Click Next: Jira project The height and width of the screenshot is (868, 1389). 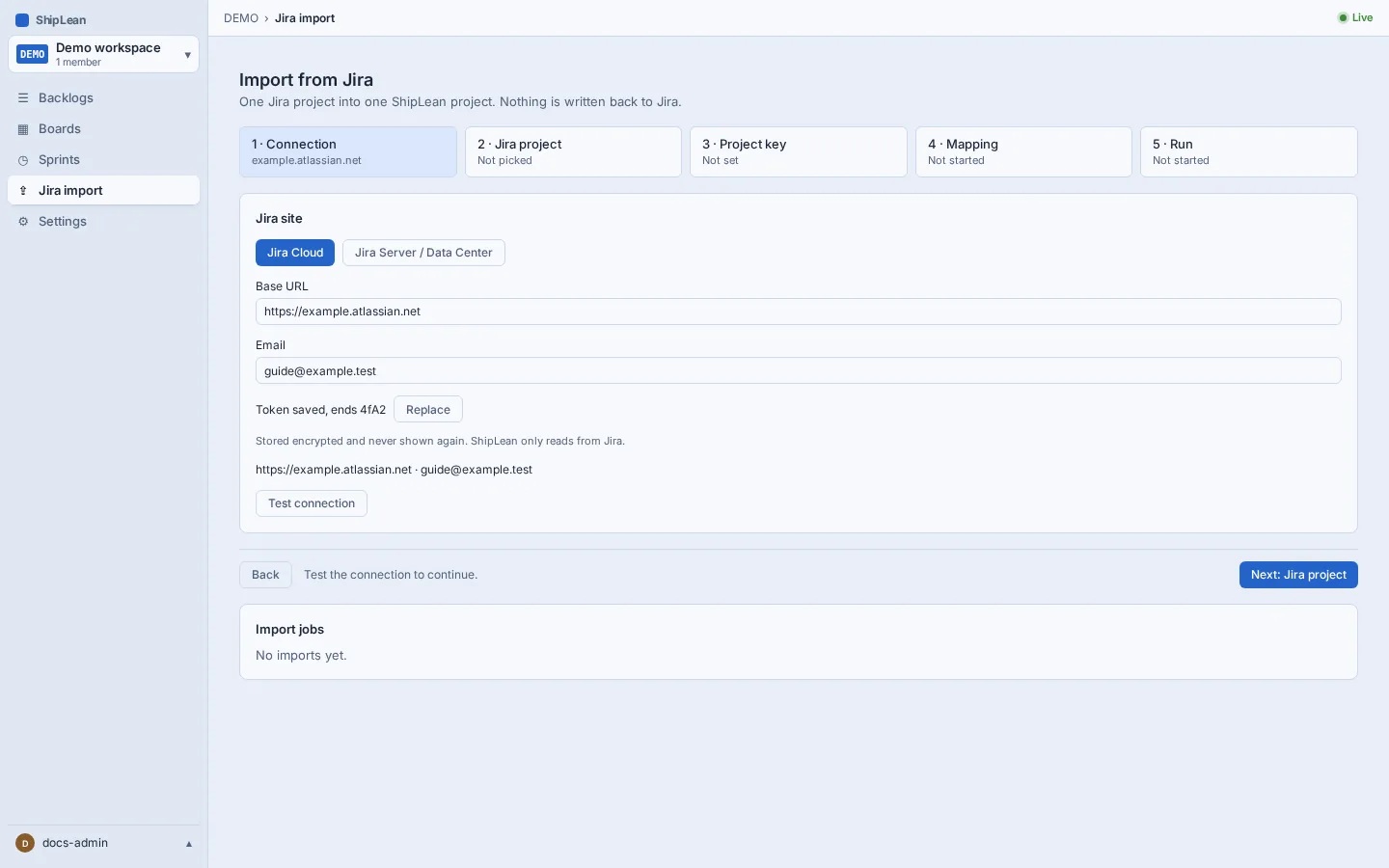tap(1298, 575)
